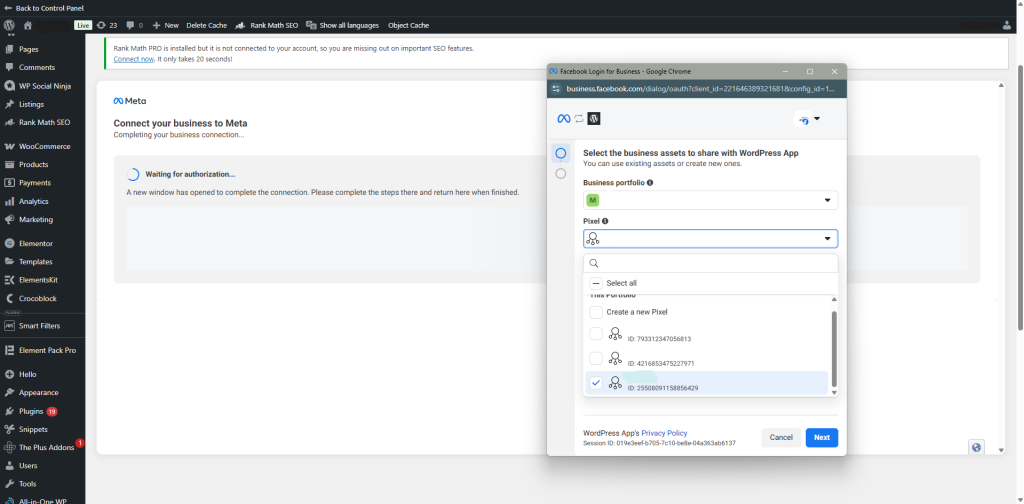Open Rank Math SEO sidebar item
Viewport: 1024px width, 504px height.
pos(42,122)
